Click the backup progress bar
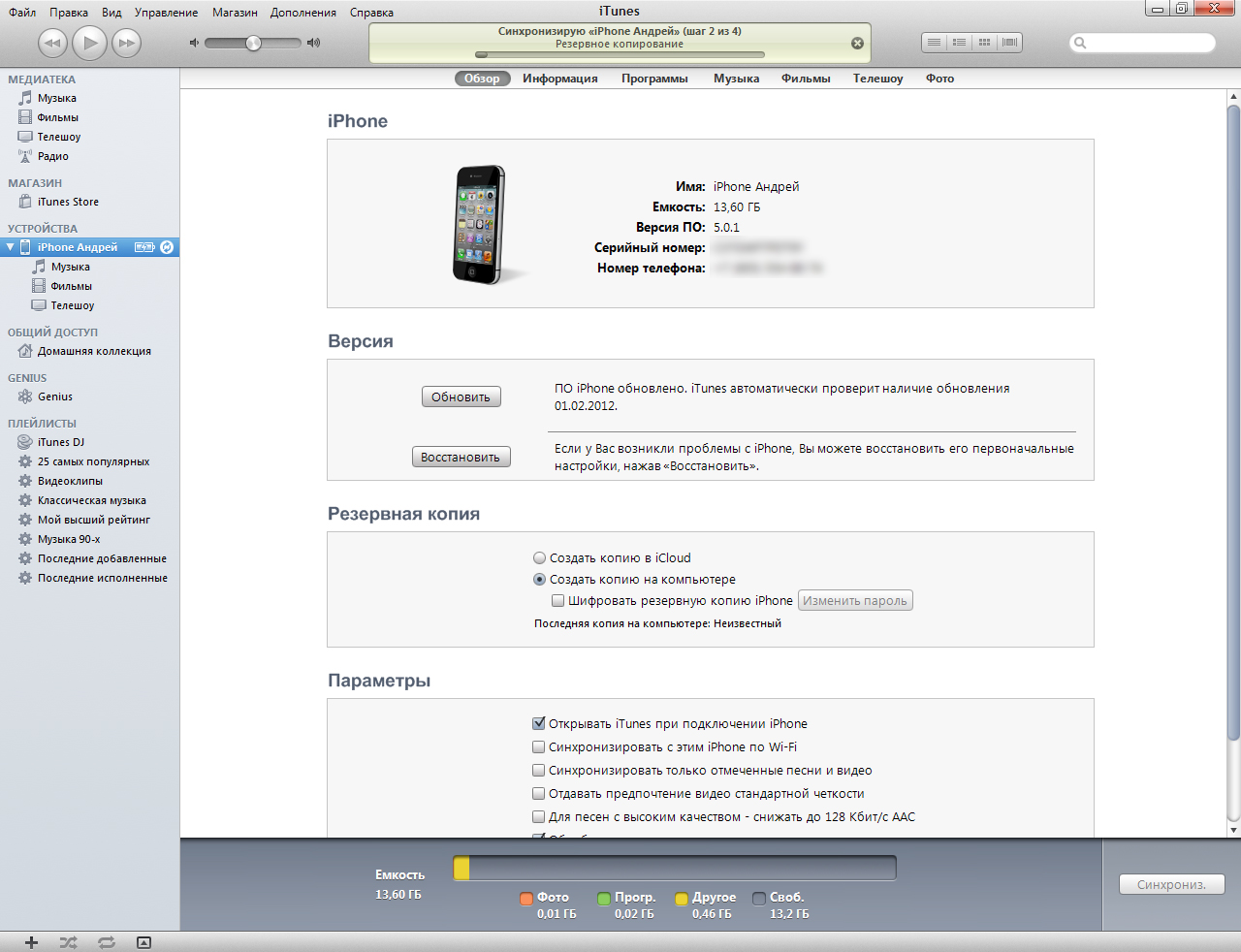Image resolution: width=1241 pixels, height=952 pixels. click(x=620, y=55)
